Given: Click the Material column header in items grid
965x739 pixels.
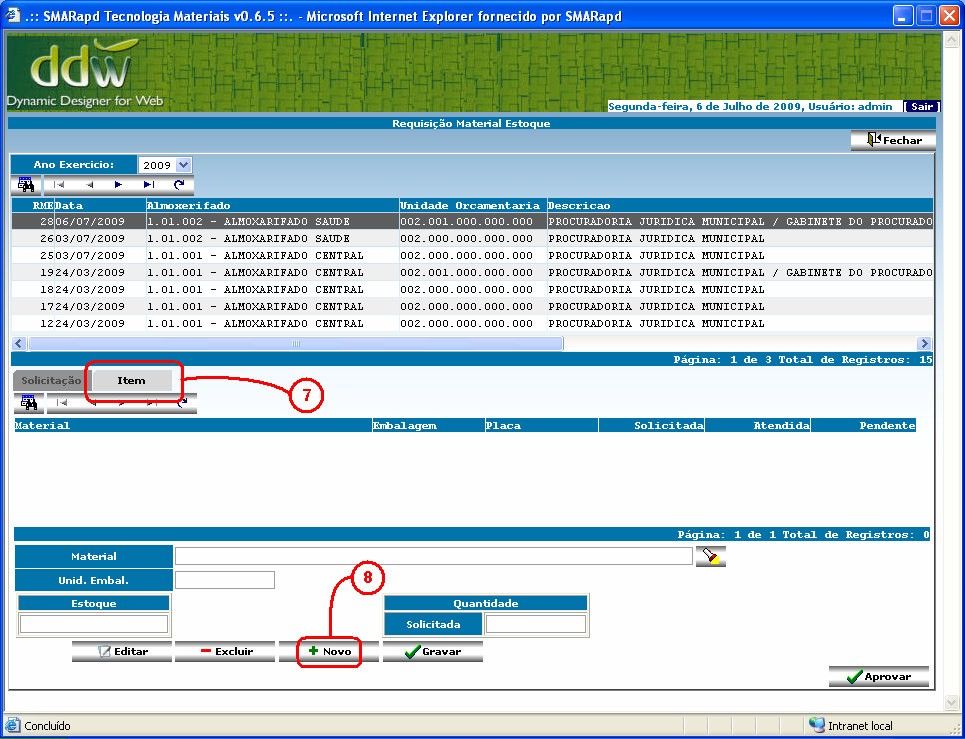Looking at the screenshot, I should click(x=193, y=425).
